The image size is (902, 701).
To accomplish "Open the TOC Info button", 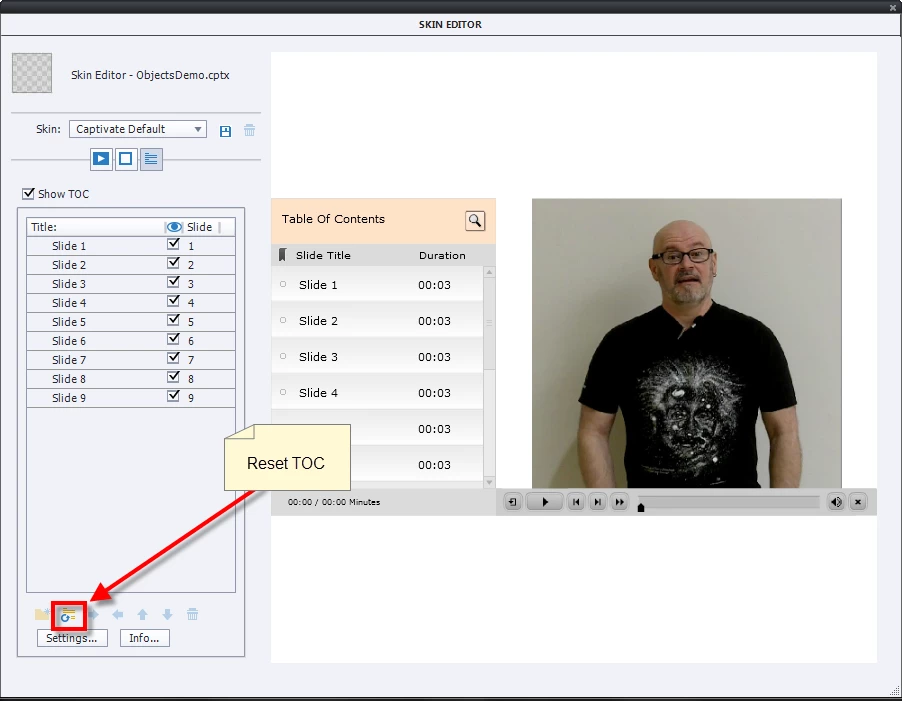I will click(x=144, y=638).
